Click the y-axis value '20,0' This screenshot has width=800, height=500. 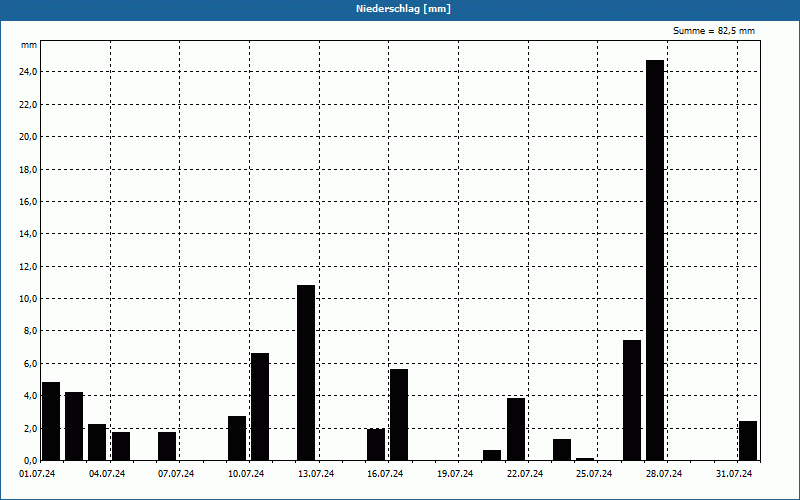point(28,137)
